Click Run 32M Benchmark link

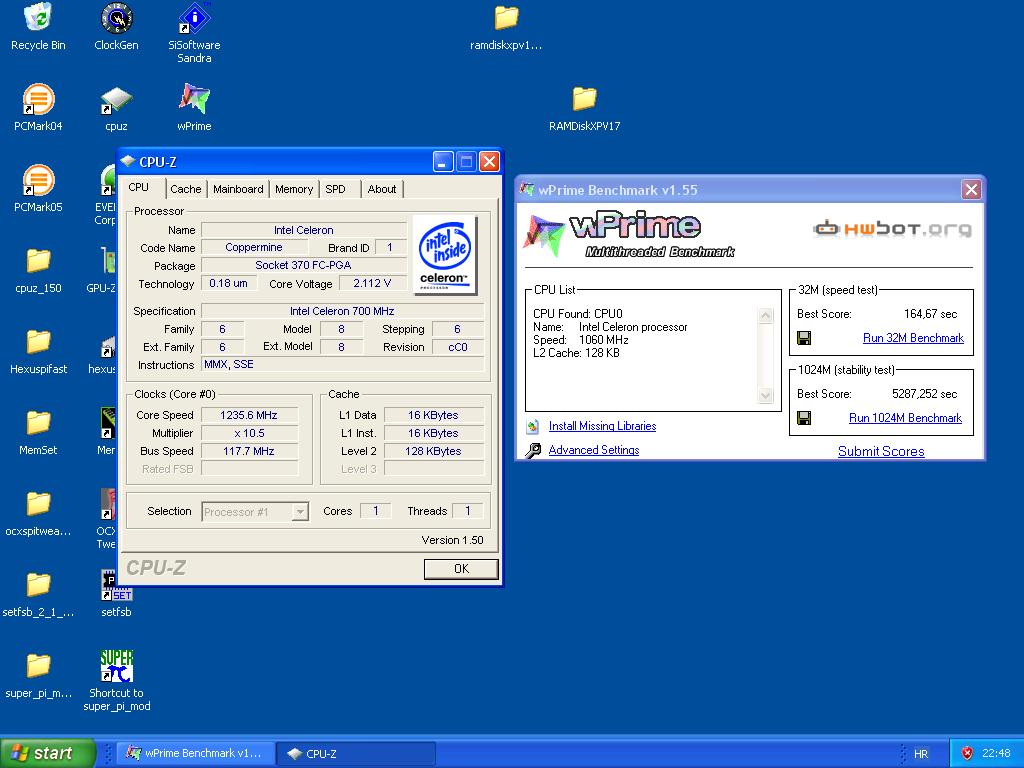coord(913,338)
